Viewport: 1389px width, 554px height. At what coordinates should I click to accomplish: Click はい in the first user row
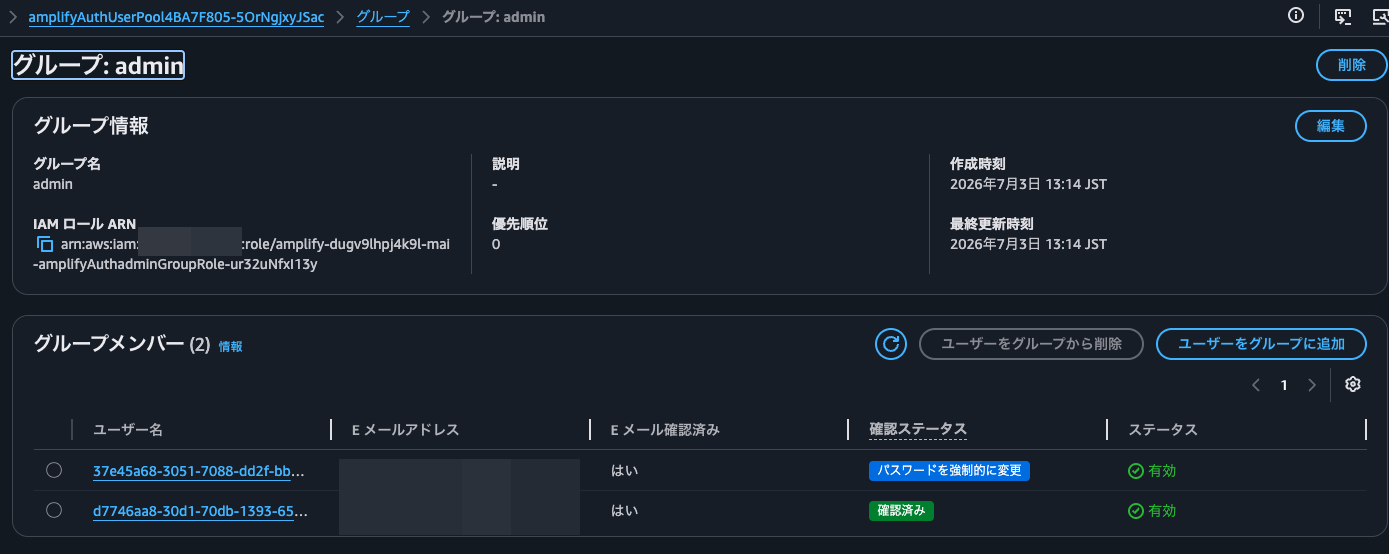[x=624, y=471]
